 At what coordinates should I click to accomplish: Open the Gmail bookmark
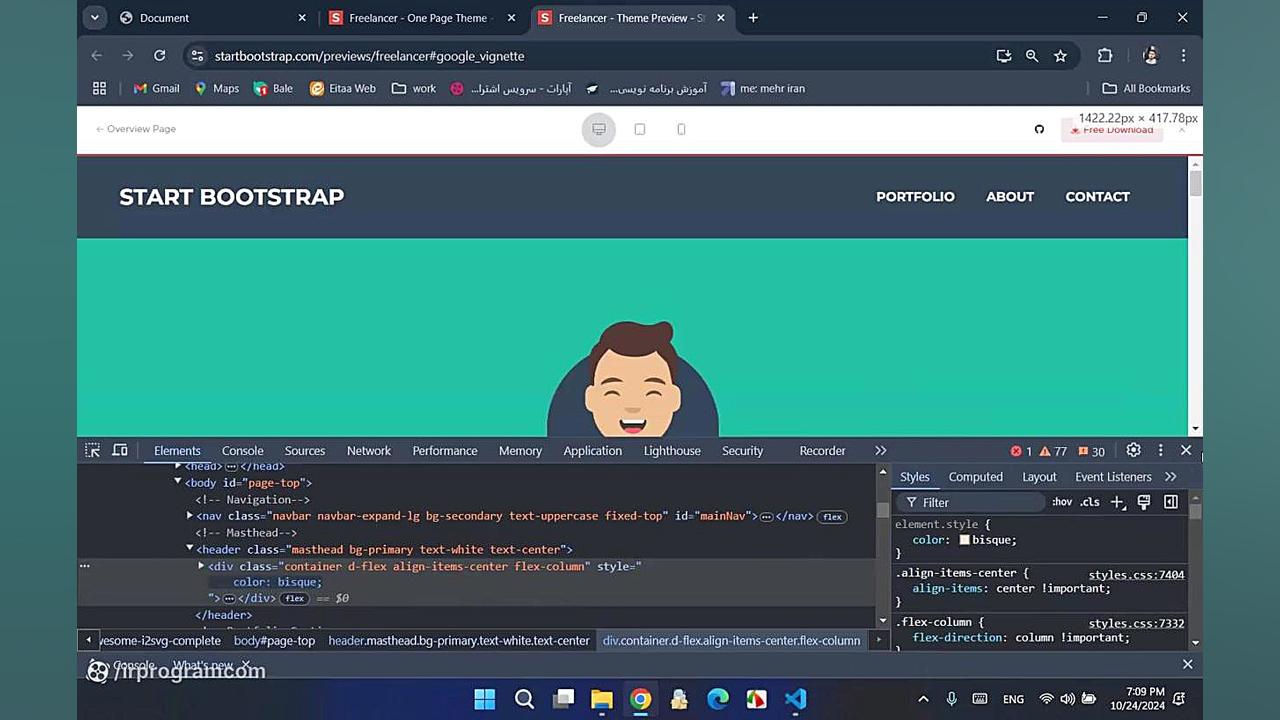tap(156, 88)
